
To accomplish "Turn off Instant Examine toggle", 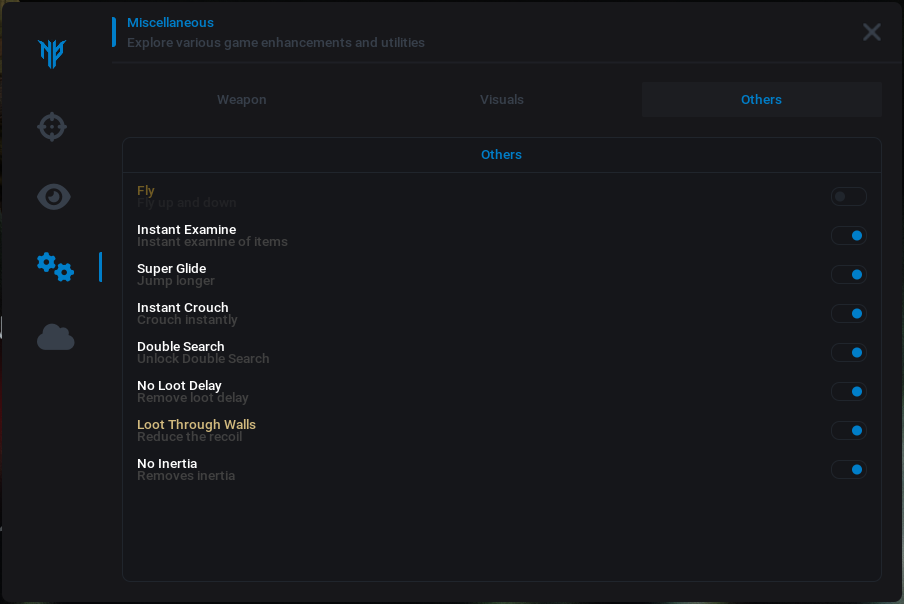I will click(848, 236).
